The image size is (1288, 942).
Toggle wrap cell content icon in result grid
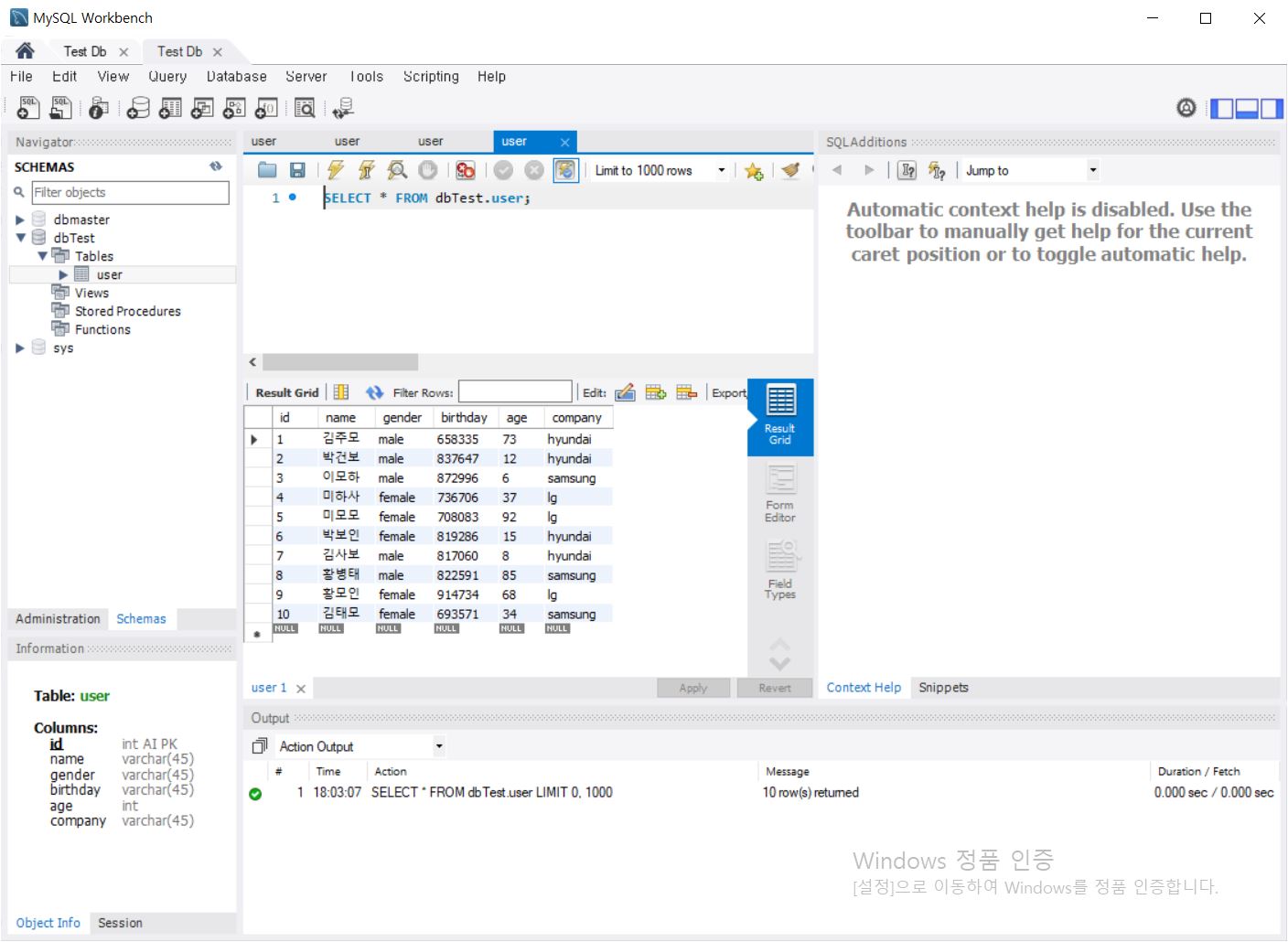(341, 392)
